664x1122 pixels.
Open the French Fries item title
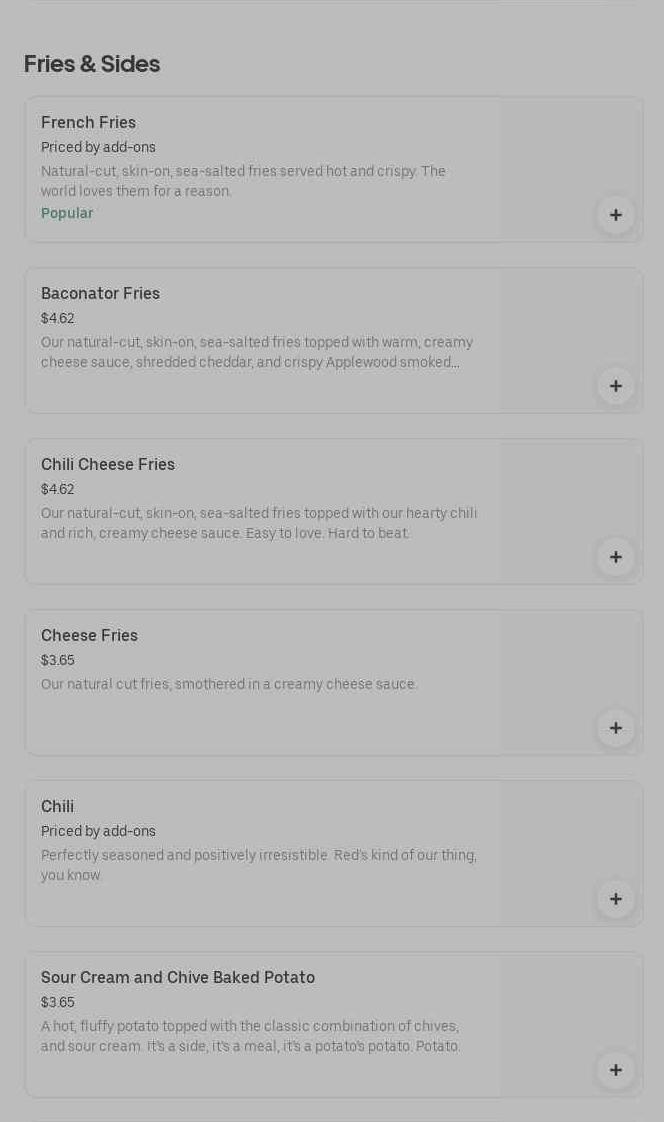coord(88,123)
